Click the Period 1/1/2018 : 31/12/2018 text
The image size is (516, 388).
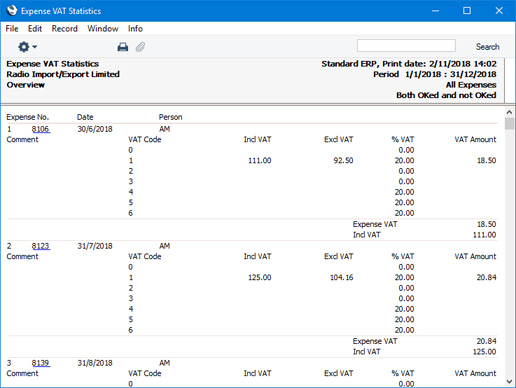pos(435,74)
